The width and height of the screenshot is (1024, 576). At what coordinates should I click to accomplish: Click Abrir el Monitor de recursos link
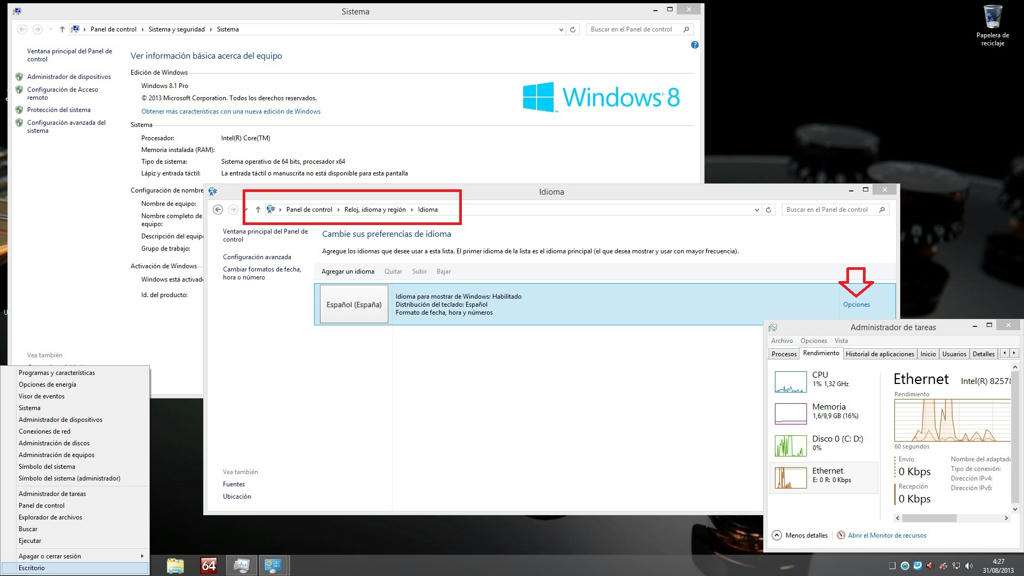click(887, 536)
